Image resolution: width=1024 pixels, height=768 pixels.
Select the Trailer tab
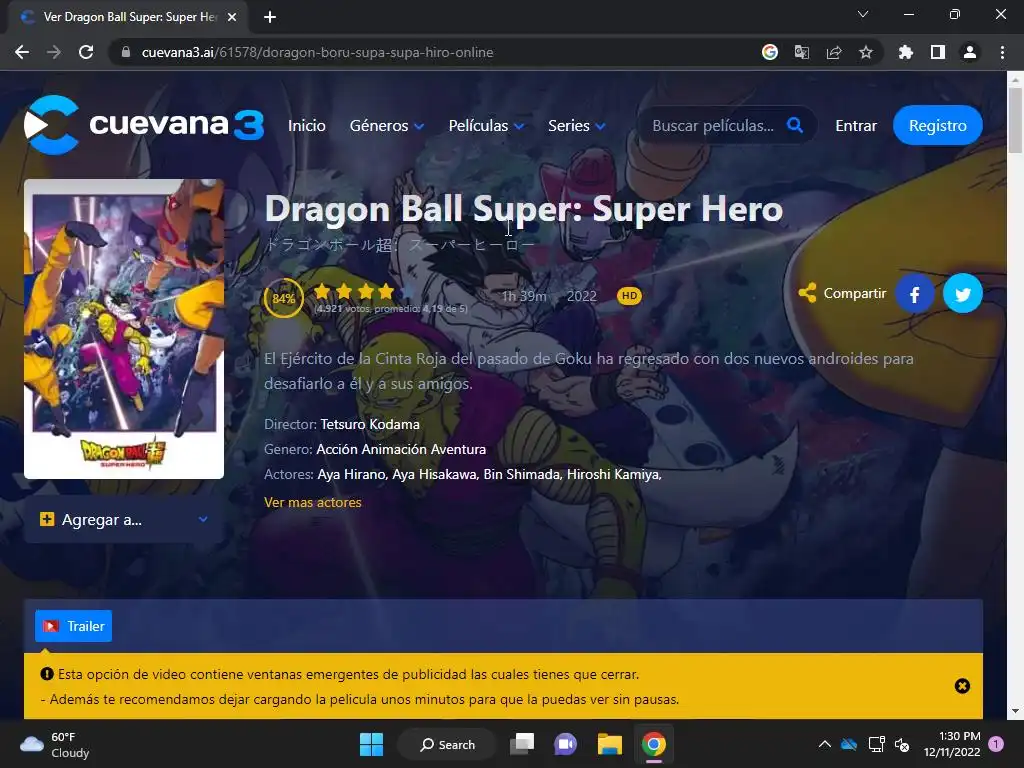coord(73,626)
